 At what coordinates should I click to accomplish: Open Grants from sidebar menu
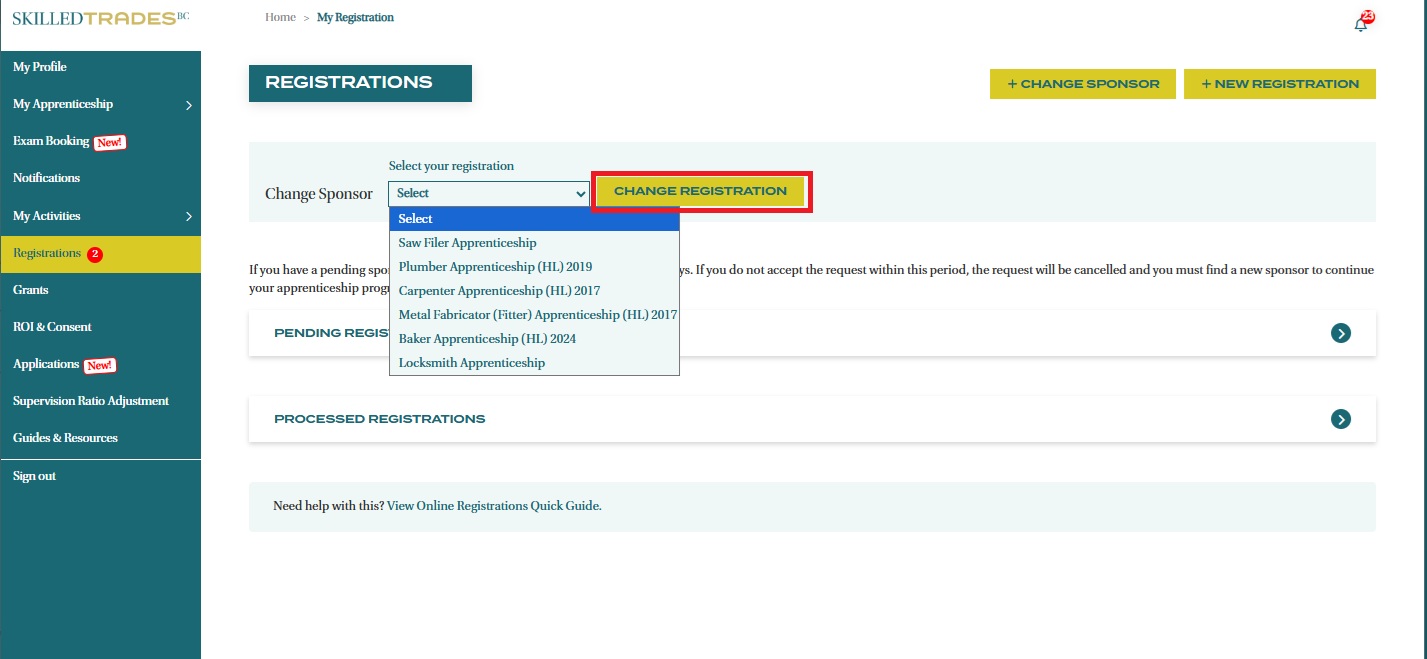click(x=31, y=290)
